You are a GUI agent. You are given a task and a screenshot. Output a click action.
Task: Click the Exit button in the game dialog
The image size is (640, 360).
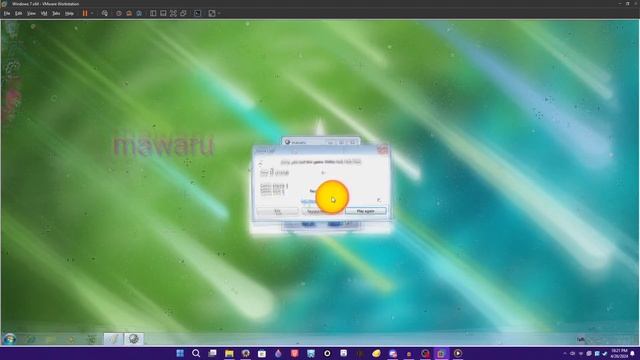pos(277,211)
